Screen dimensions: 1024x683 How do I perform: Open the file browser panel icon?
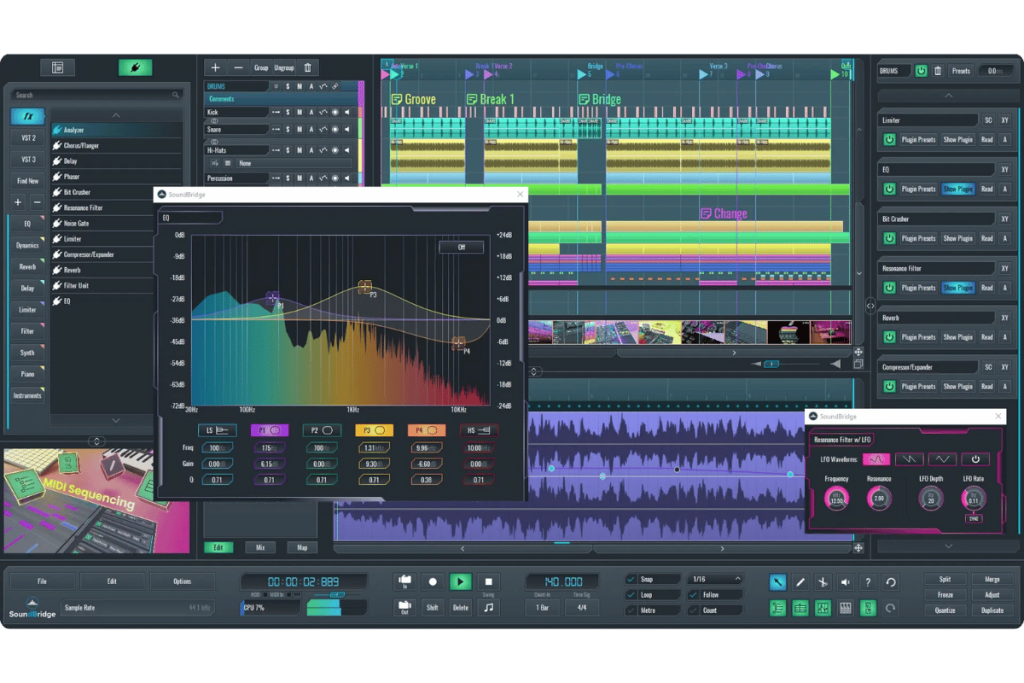(57, 67)
